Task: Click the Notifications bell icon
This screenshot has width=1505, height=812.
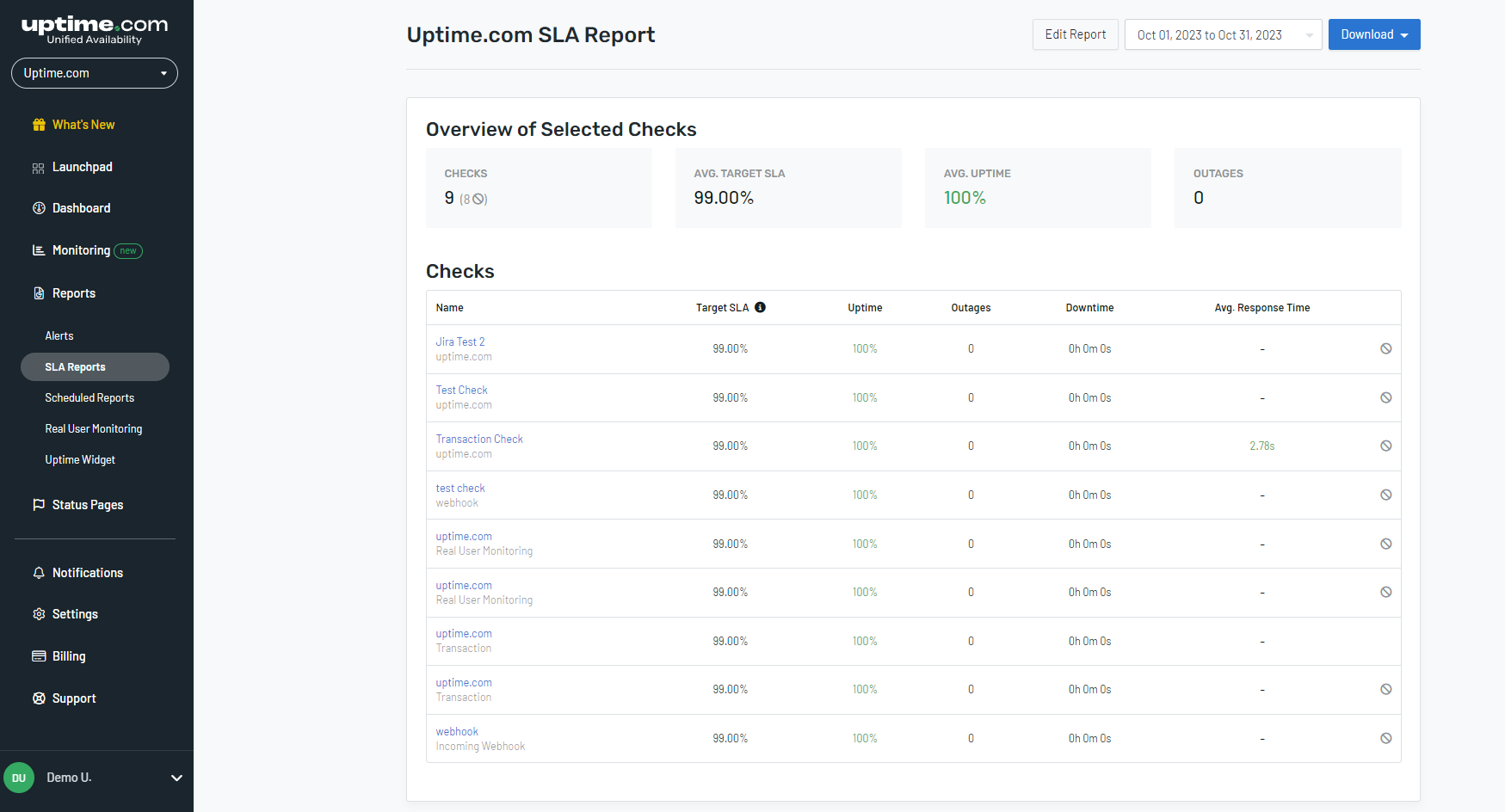Action: click(39, 573)
